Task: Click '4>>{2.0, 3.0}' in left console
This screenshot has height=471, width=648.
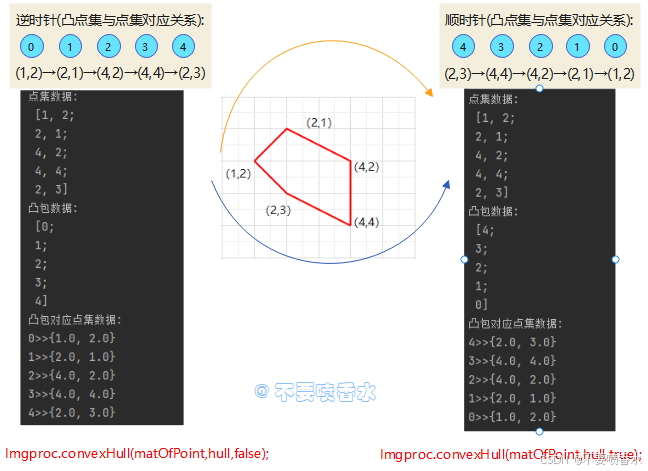Action: pyautogui.click(x=71, y=412)
